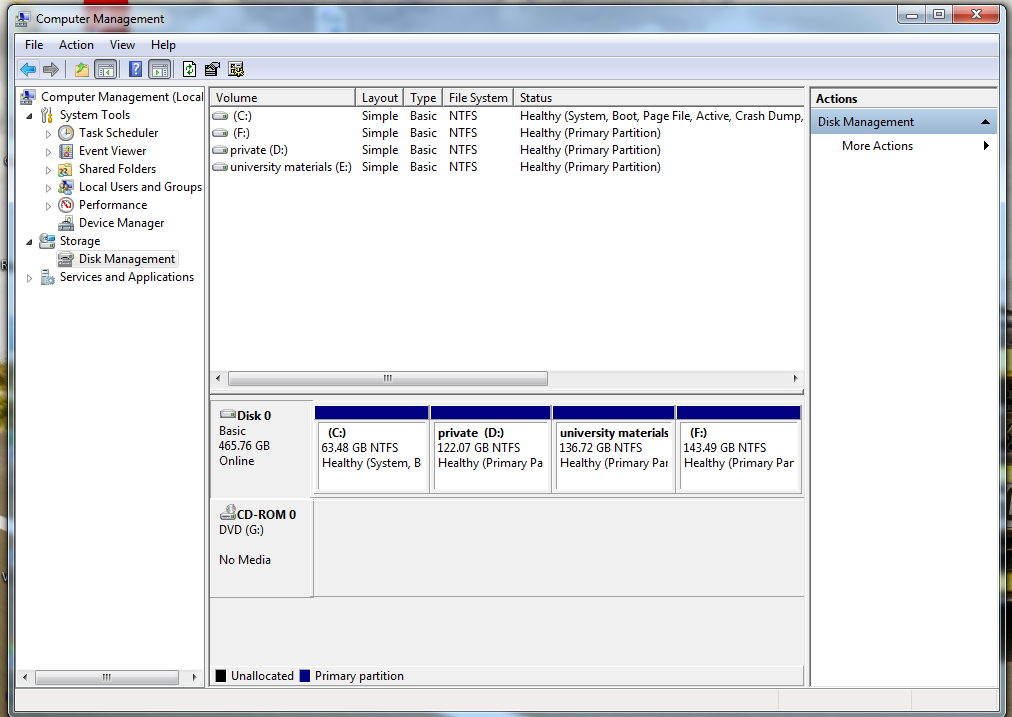Click the Export List folder icon
Image resolution: width=1012 pixels, height=717 pixels.
(x=80, y=69)
